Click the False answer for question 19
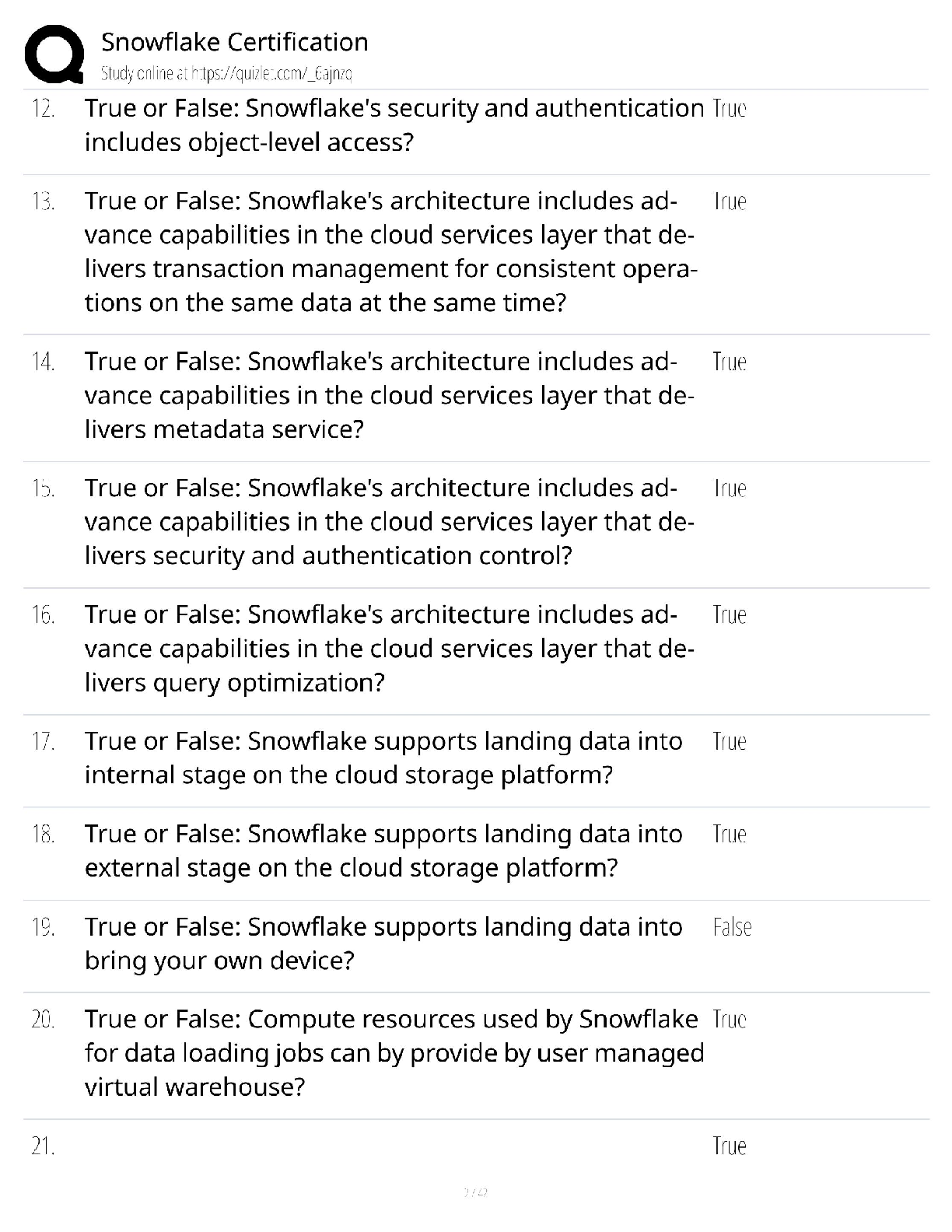Viewport: 952px width, 1232px height. (732, 927)
